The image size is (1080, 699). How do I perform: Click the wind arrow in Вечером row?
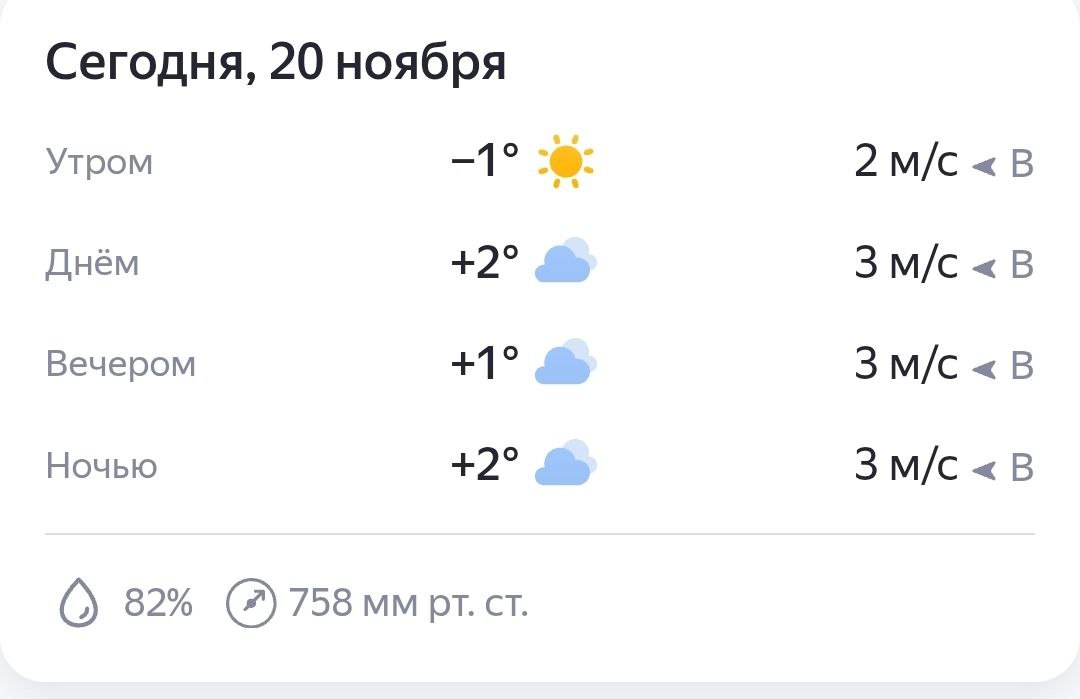pyautogui.click(x=984, y=367)
